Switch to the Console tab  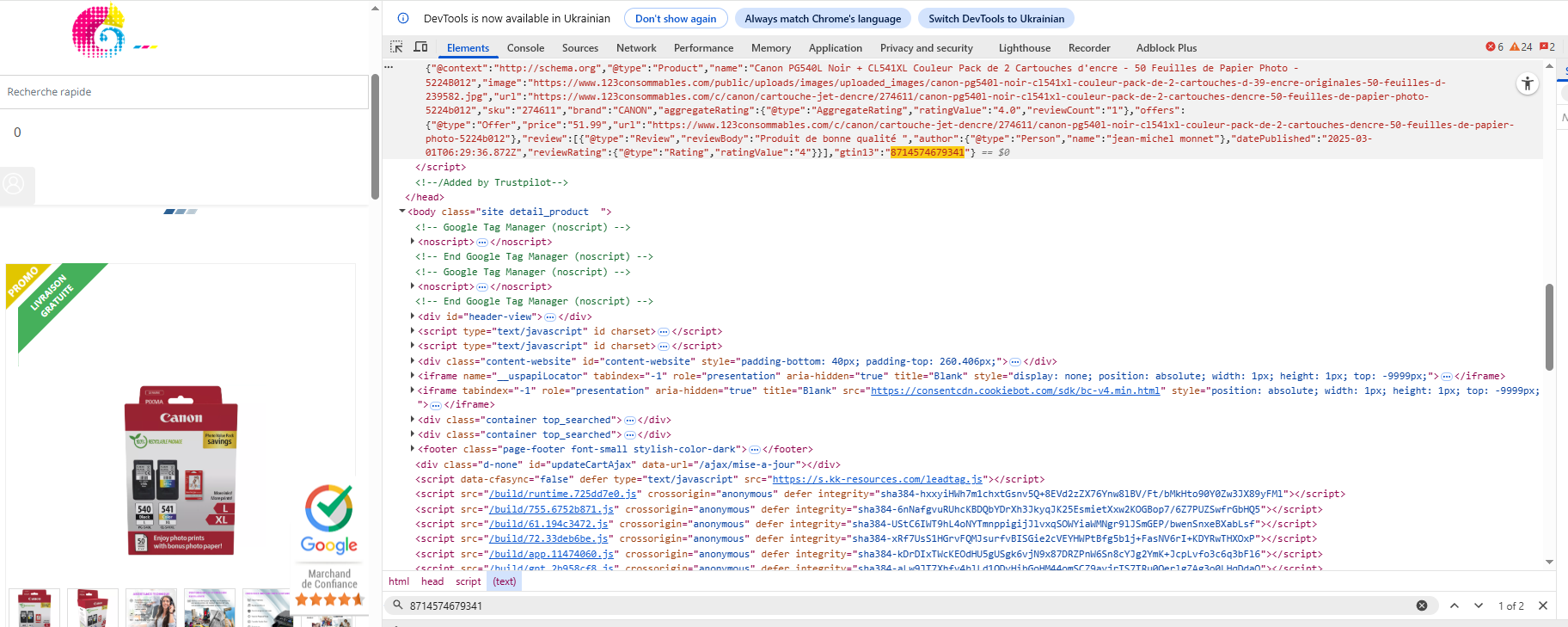pos(525,48)
